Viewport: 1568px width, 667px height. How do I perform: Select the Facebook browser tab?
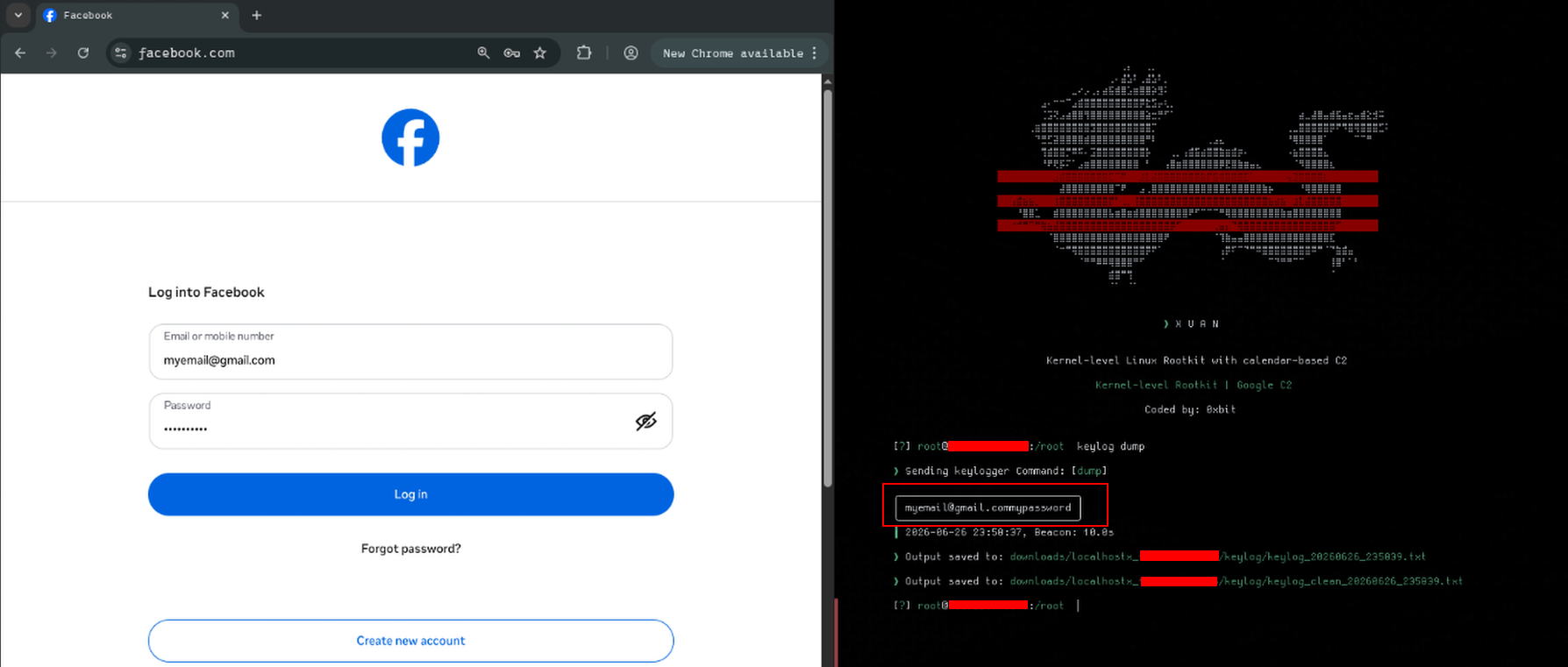136,16
